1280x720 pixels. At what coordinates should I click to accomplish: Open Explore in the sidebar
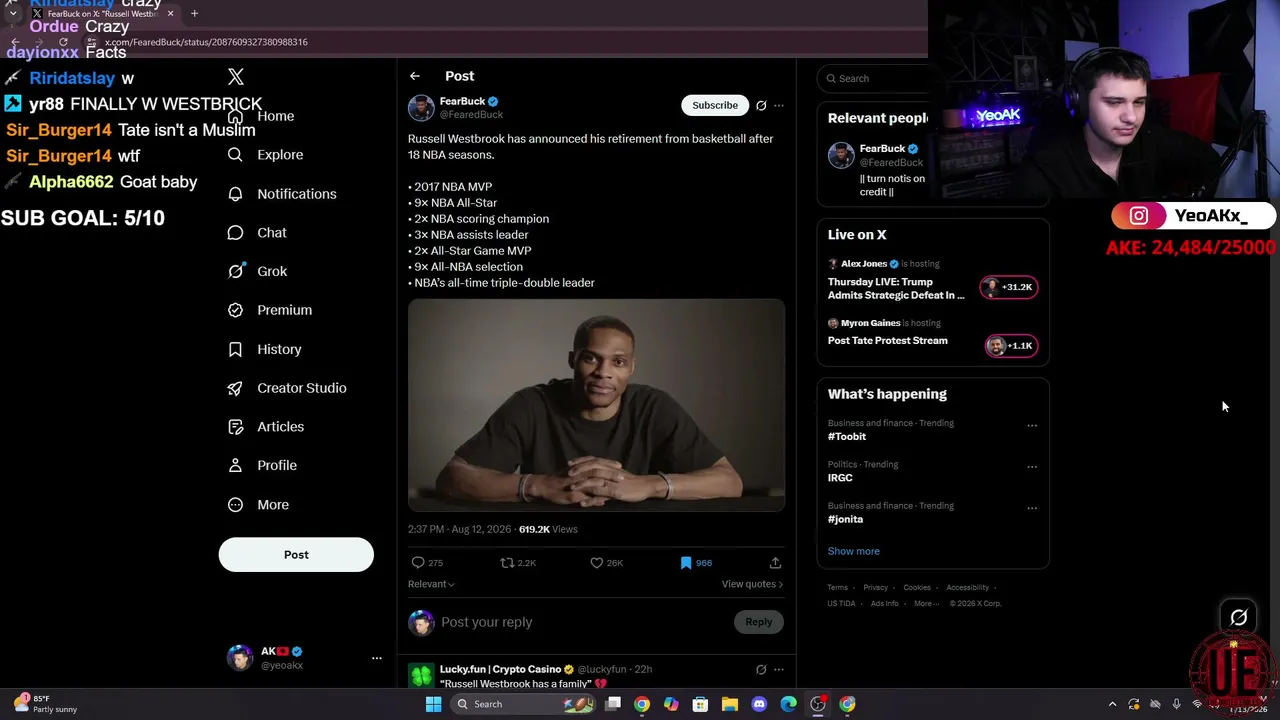(x=265, y=155)
